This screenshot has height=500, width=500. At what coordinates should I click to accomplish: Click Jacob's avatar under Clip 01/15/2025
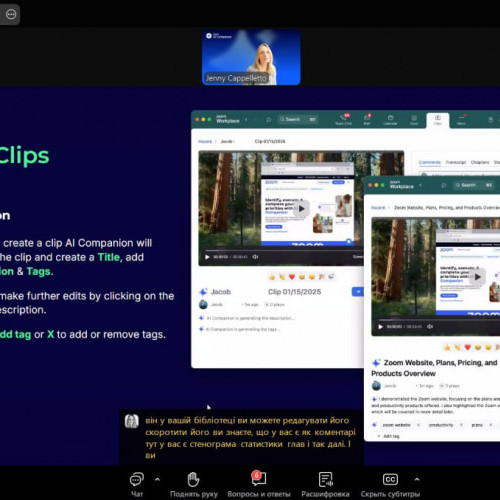point(203,304)
